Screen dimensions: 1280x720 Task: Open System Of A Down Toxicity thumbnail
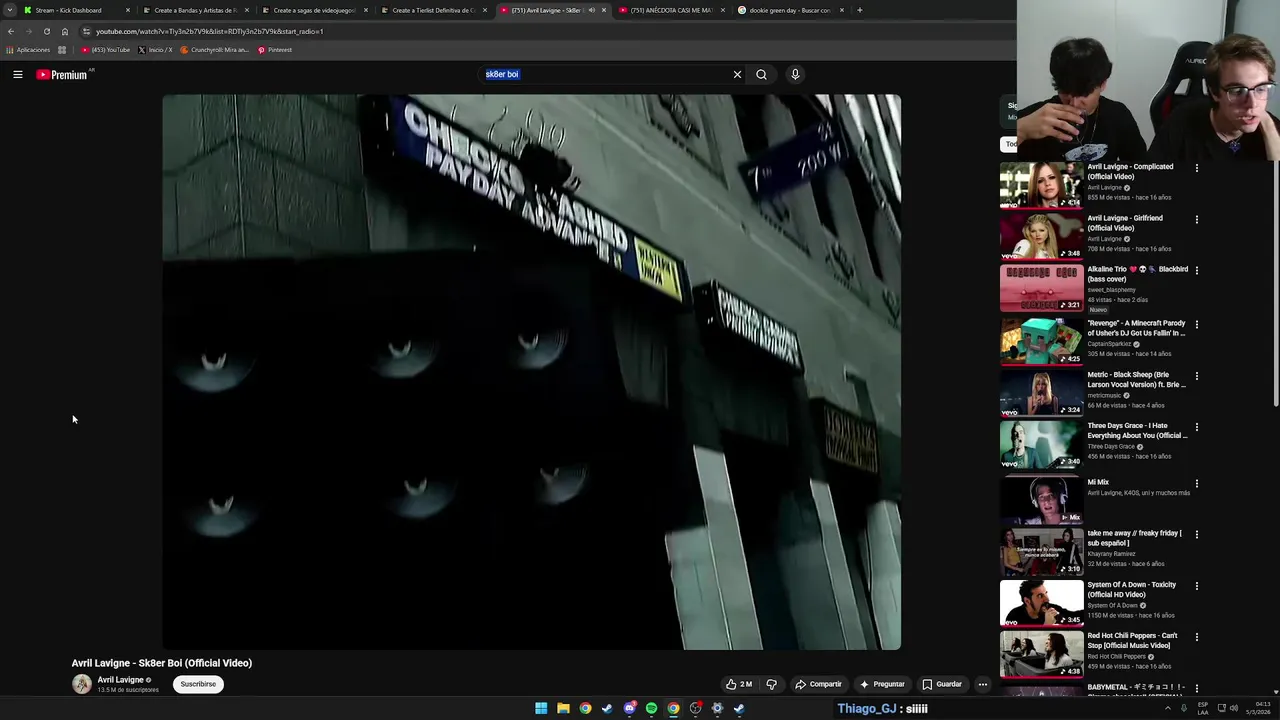pos(1041,602)
